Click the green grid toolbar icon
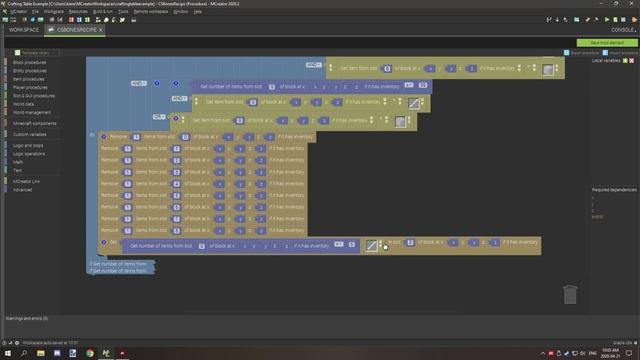This screenshot has height=360, width=640. click(87, 20)
